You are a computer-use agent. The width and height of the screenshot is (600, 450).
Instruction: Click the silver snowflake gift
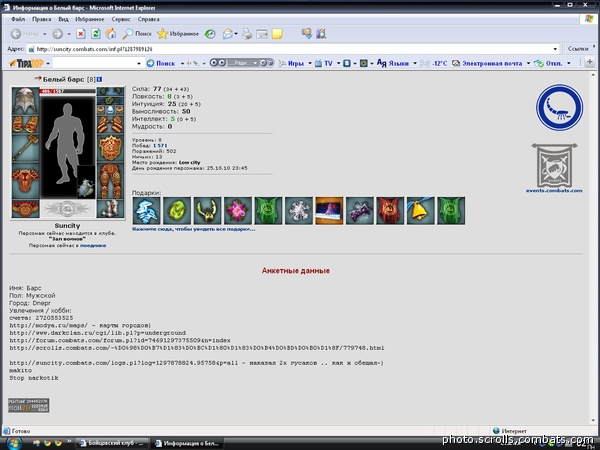pyautogui.click(x=299, y=211)
